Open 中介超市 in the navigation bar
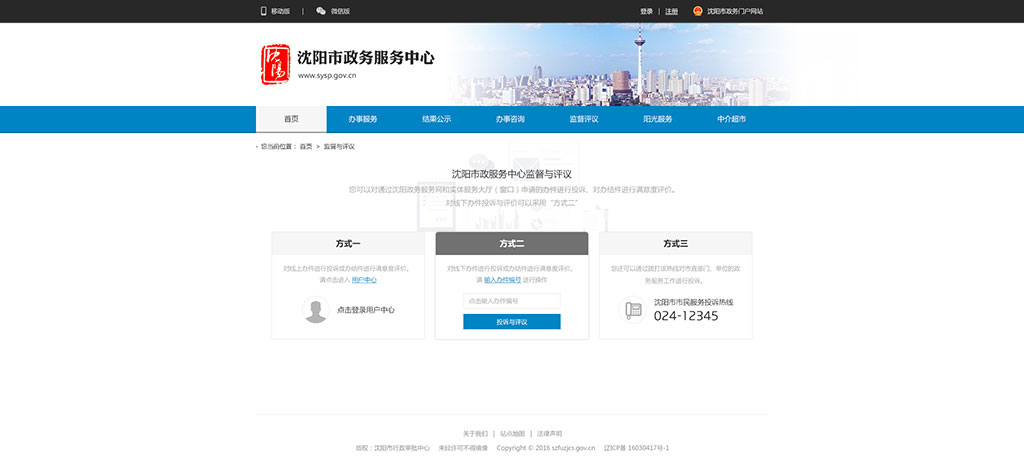Screen dimensions: 1024x467 (731, 119)
